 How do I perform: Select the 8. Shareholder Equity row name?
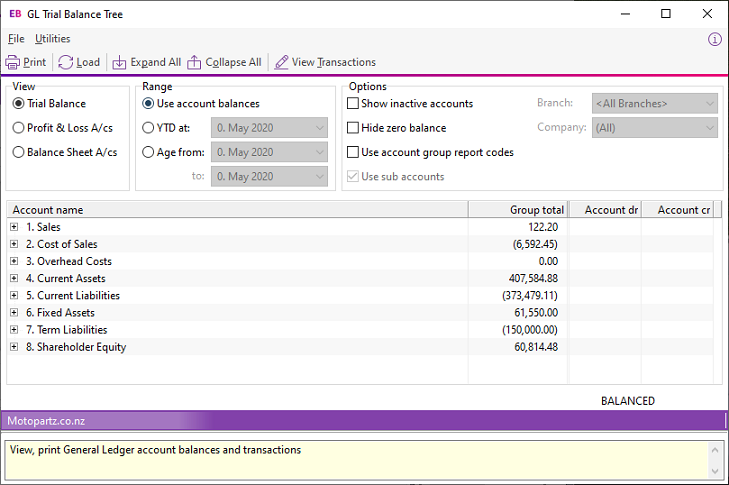pyautogui.click(x=76, y=347)
